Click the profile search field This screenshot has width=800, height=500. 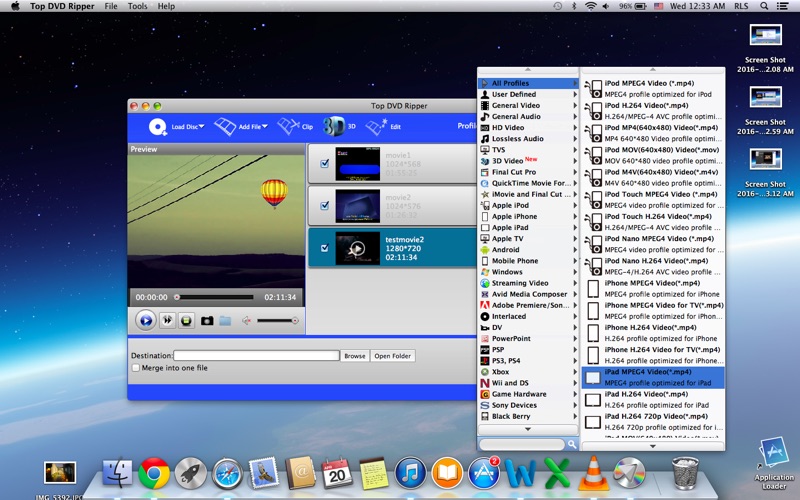[522, 444]
